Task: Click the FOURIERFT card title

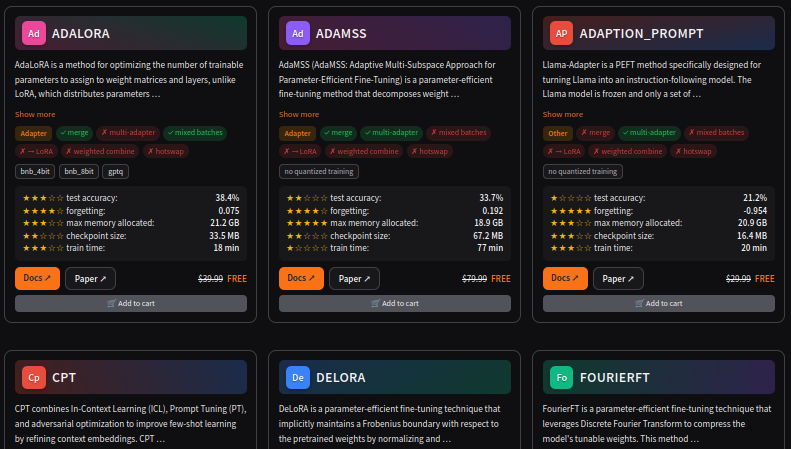Action: (614, 378)
